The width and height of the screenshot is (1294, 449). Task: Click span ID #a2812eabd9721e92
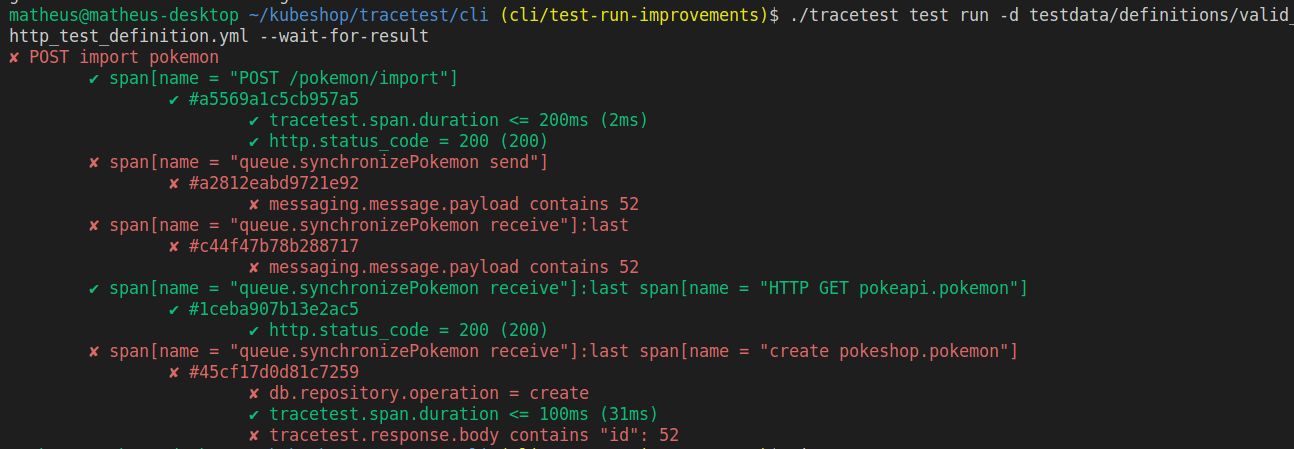[x=274, y=183]
